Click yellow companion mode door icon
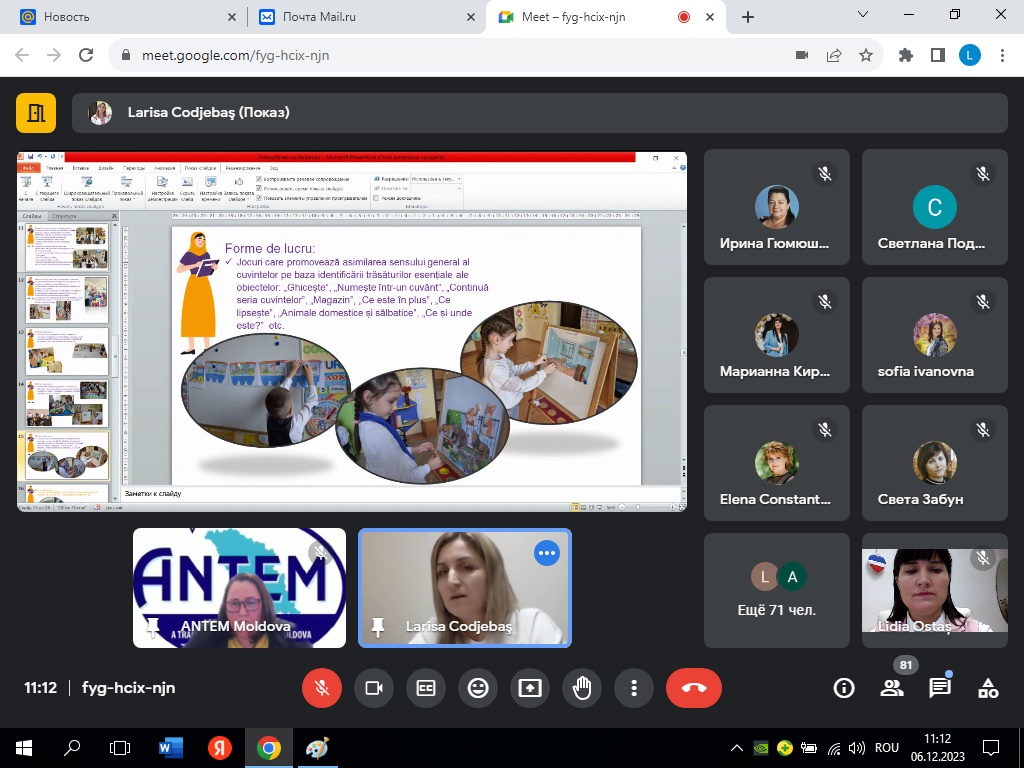 click(x=36, y=113)
